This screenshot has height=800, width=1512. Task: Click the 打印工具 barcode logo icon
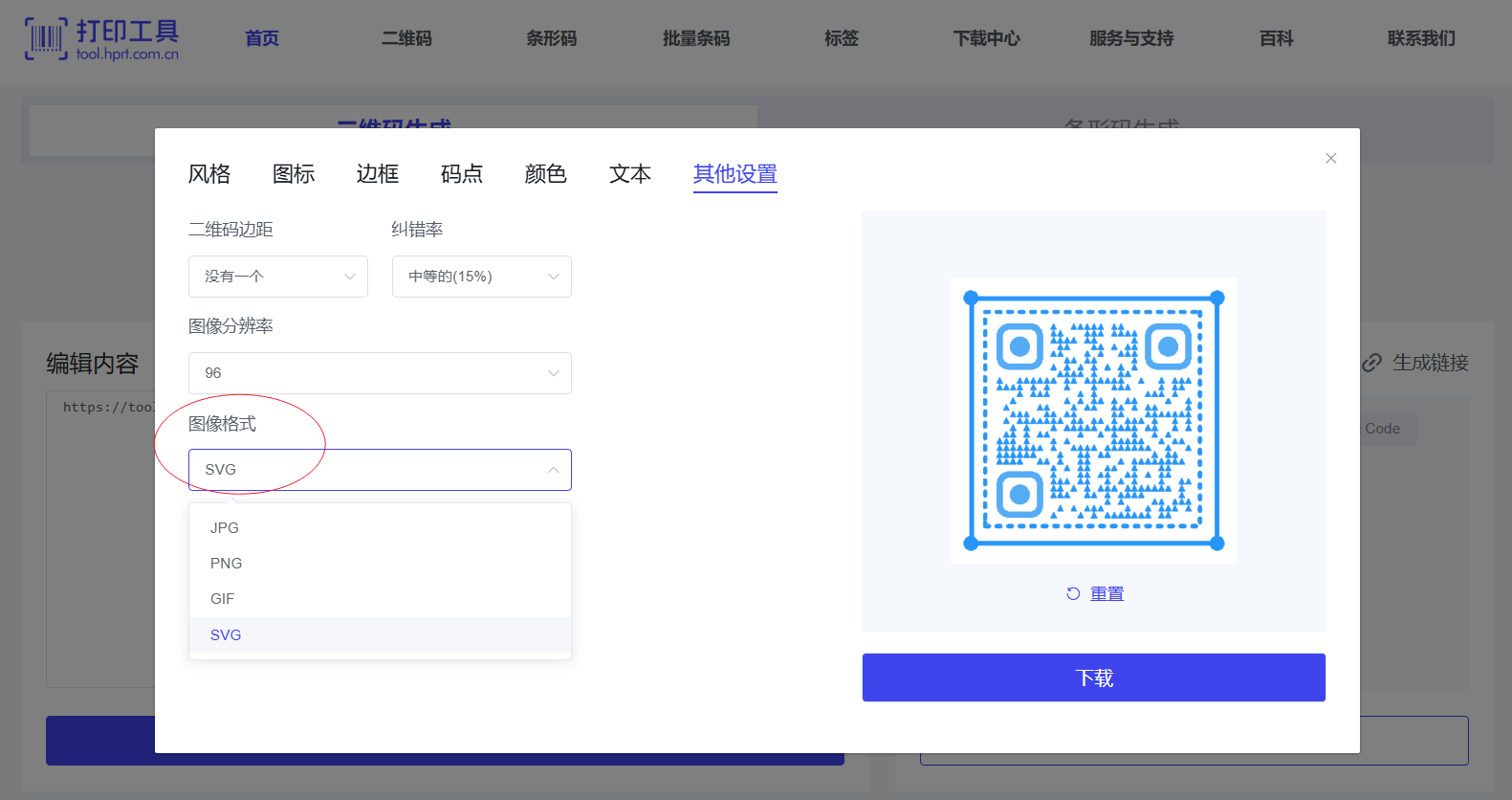(46, 38)
